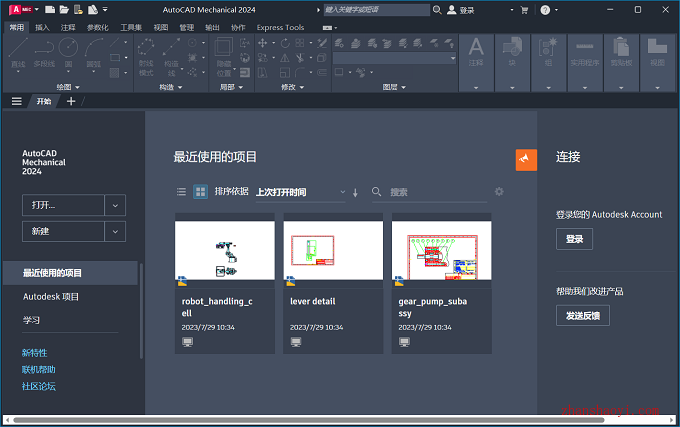Click Sign in (登录) in the title bar
The image size is (680, 427).
click(x=461, y=10)
